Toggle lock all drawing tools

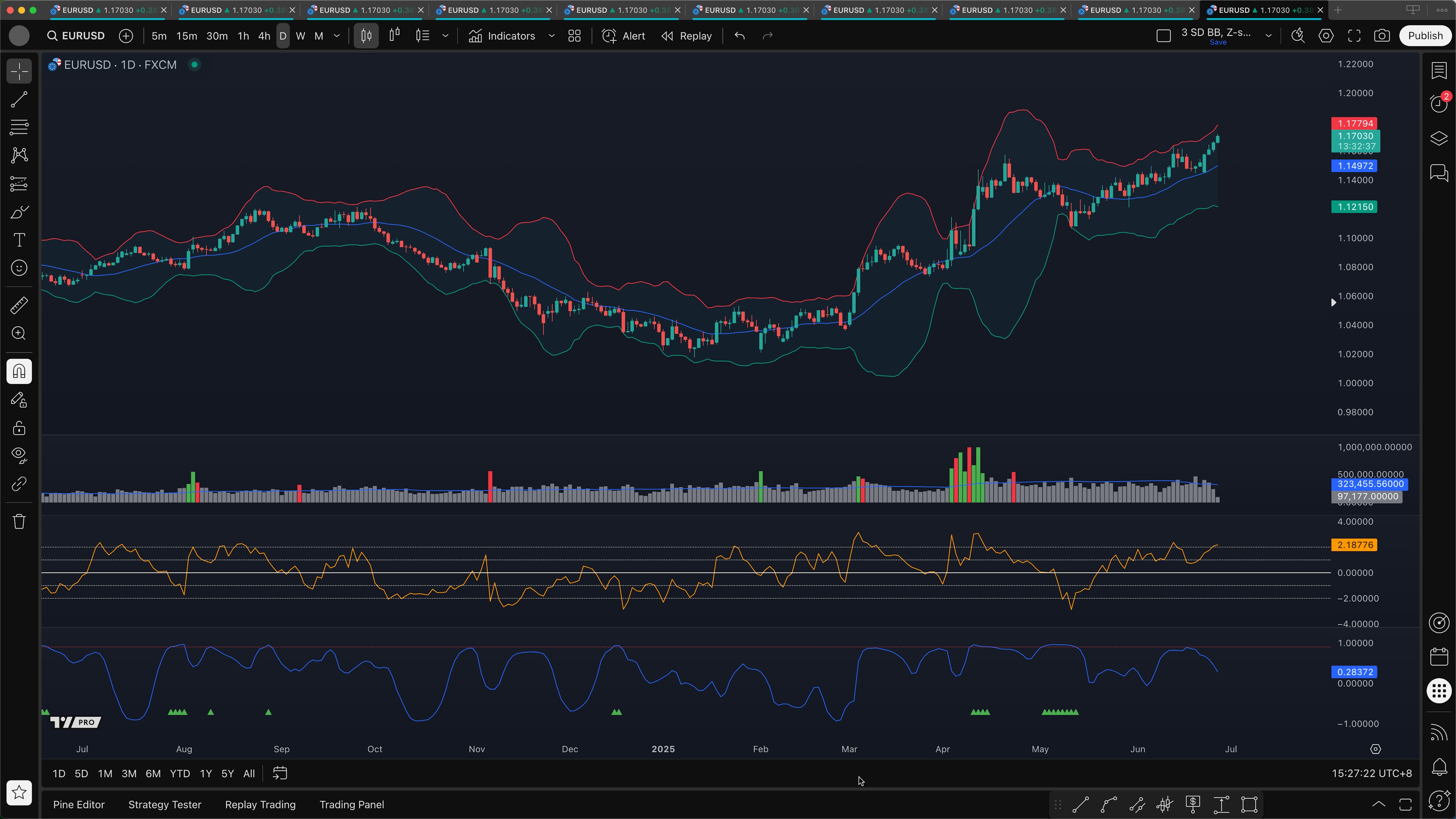tap(19, 428)
